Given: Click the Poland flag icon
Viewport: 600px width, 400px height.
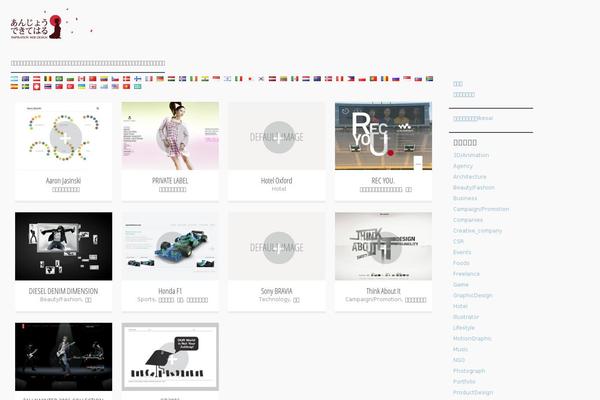Looking at the screenshot, I should pos(362,79).
